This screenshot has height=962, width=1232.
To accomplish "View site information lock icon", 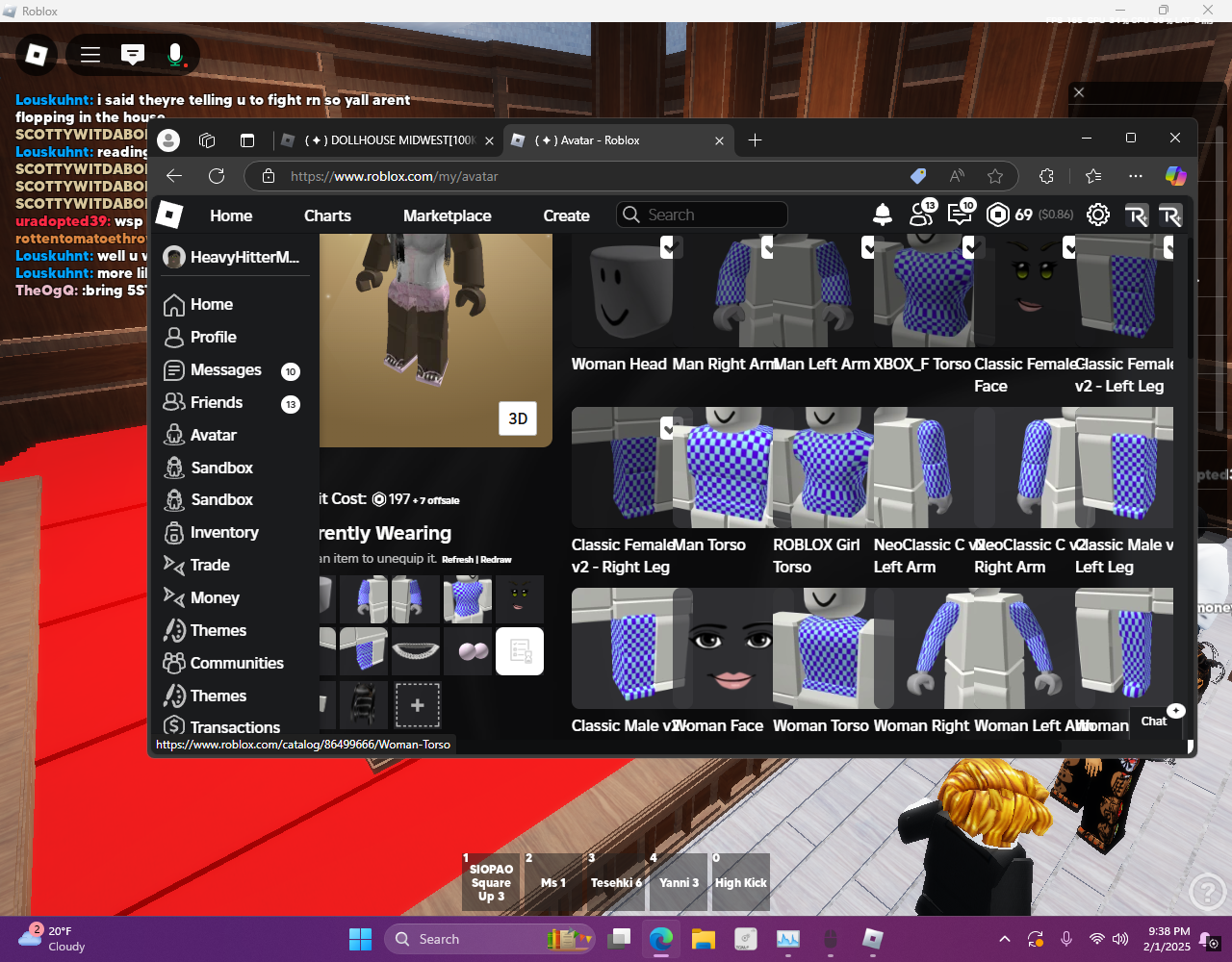I will pos(269,176).
